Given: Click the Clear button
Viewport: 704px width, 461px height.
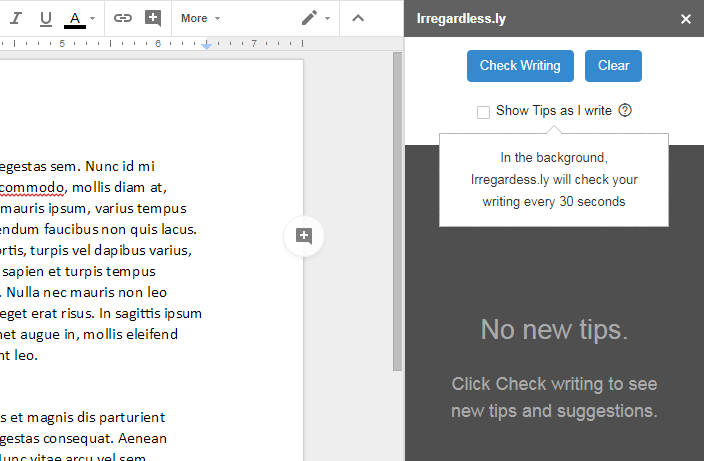Looking at the screenshot, I should [613, 66].
